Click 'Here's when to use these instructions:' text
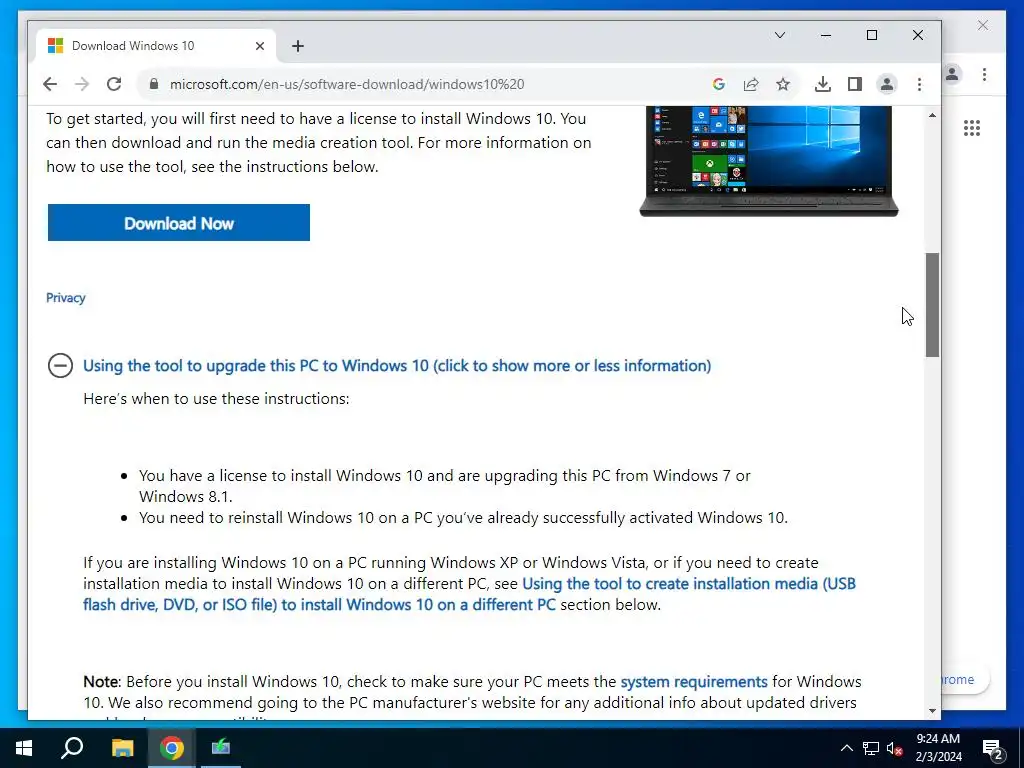 tap(216, 398)
